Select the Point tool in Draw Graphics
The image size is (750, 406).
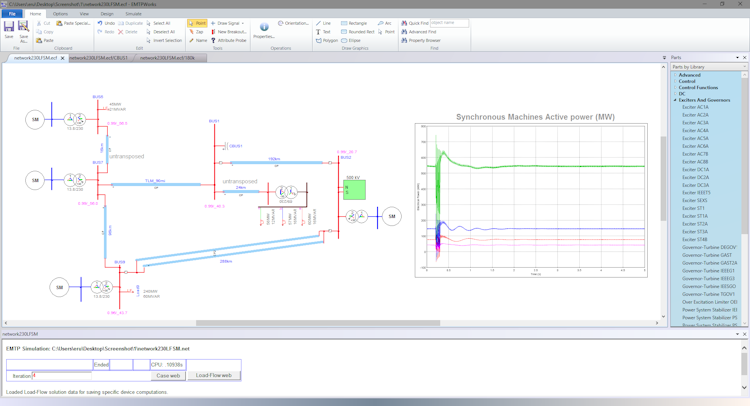click(386, 32)
